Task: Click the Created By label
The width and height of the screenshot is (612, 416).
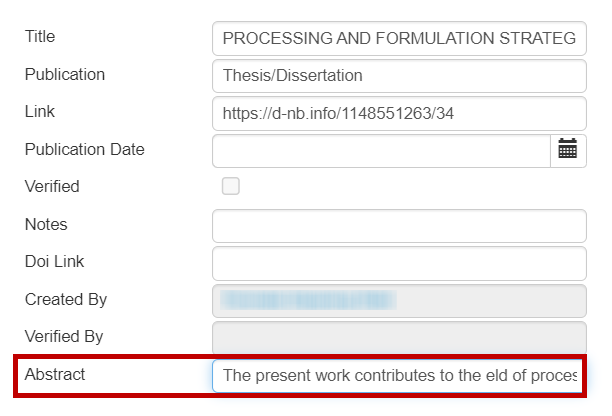Action: click(x=65, y=299)
